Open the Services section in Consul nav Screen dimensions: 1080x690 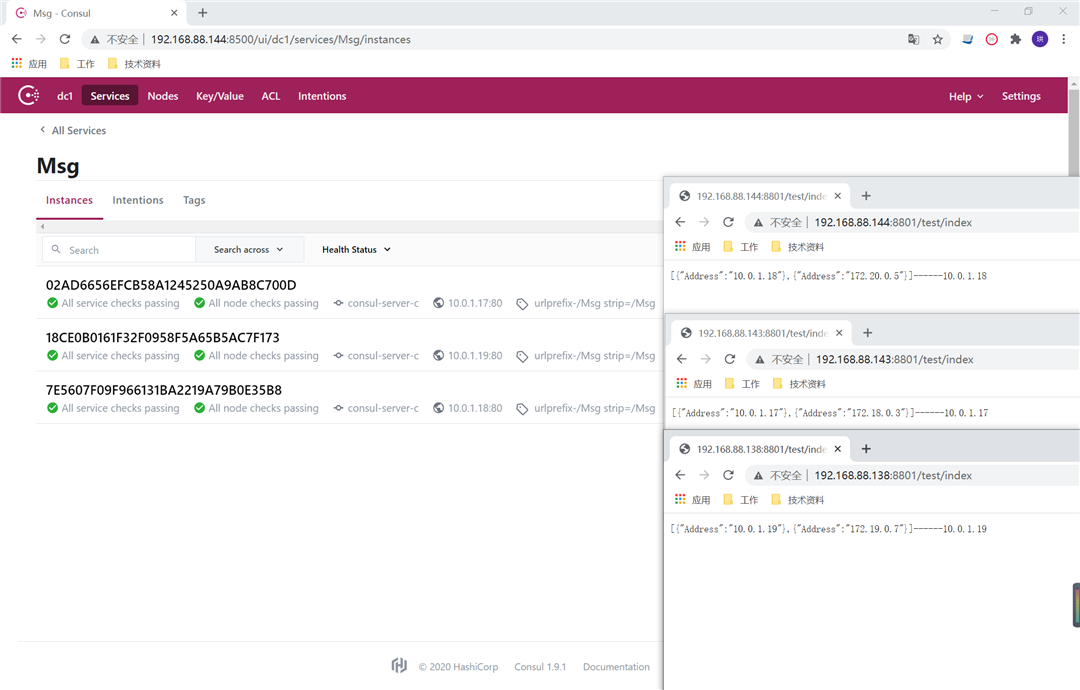(110, 96)
